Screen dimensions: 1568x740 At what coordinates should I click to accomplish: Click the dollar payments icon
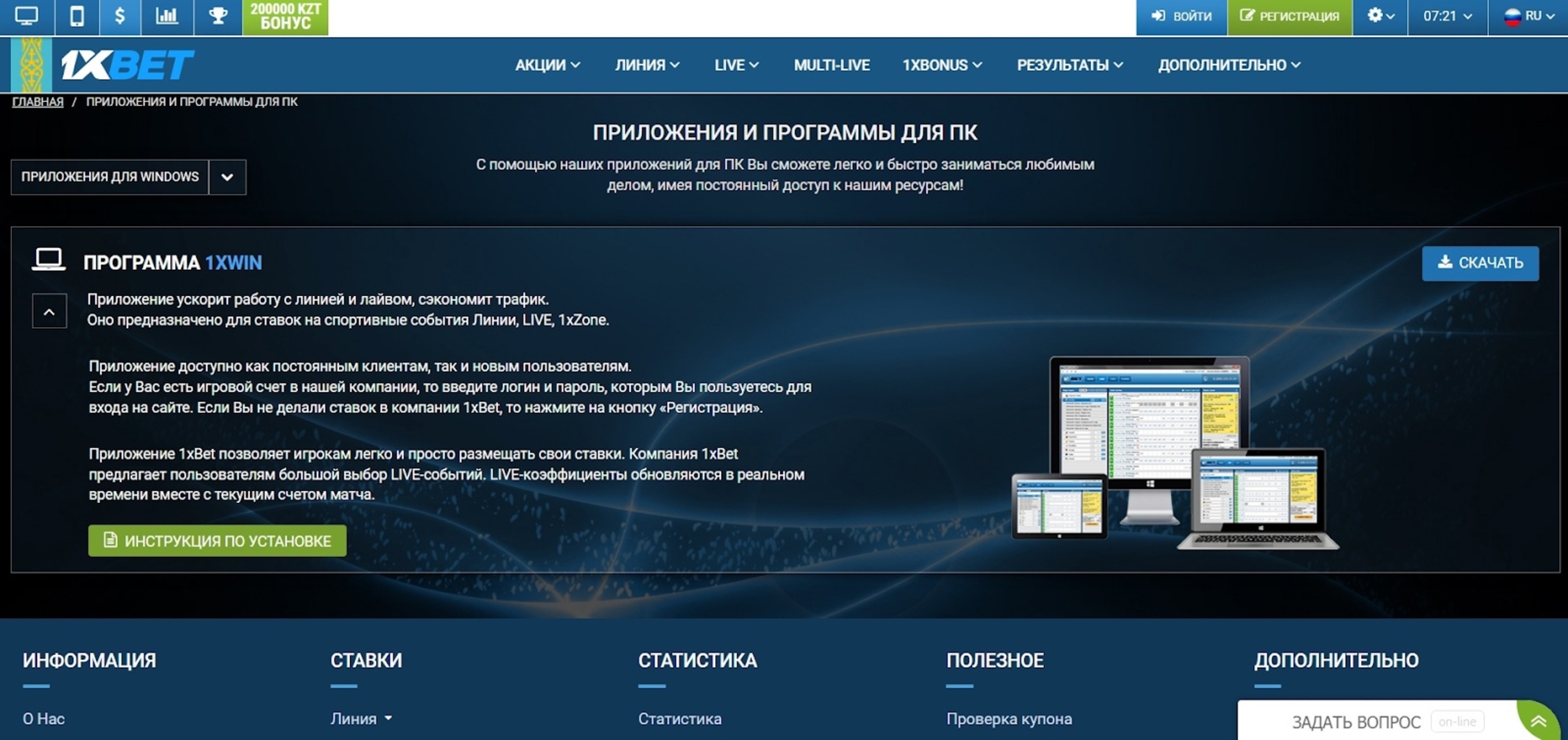pyautogui.click(x=120, y=16)
